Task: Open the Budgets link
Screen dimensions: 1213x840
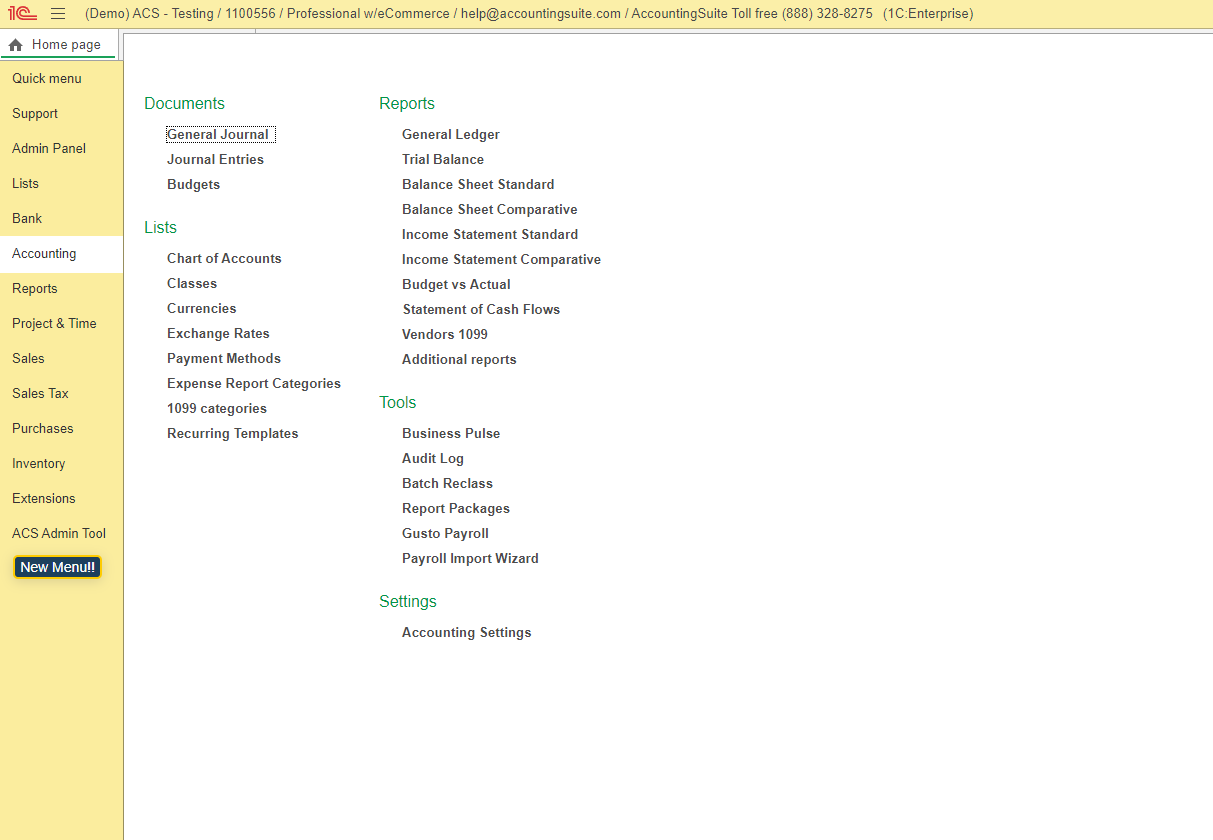Action: click(x=193, y=185)
